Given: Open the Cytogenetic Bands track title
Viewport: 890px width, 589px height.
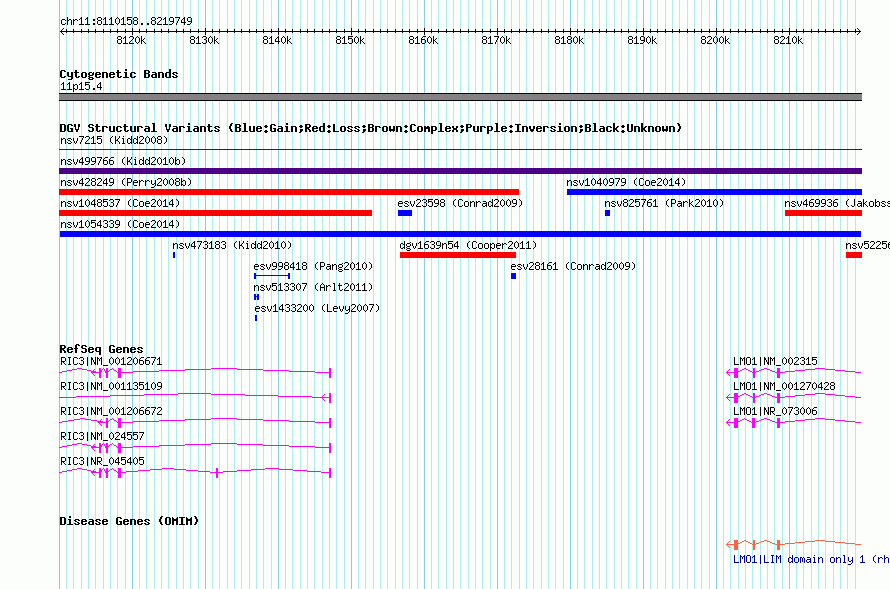Looking at the screenshot, I should point(119,74).
